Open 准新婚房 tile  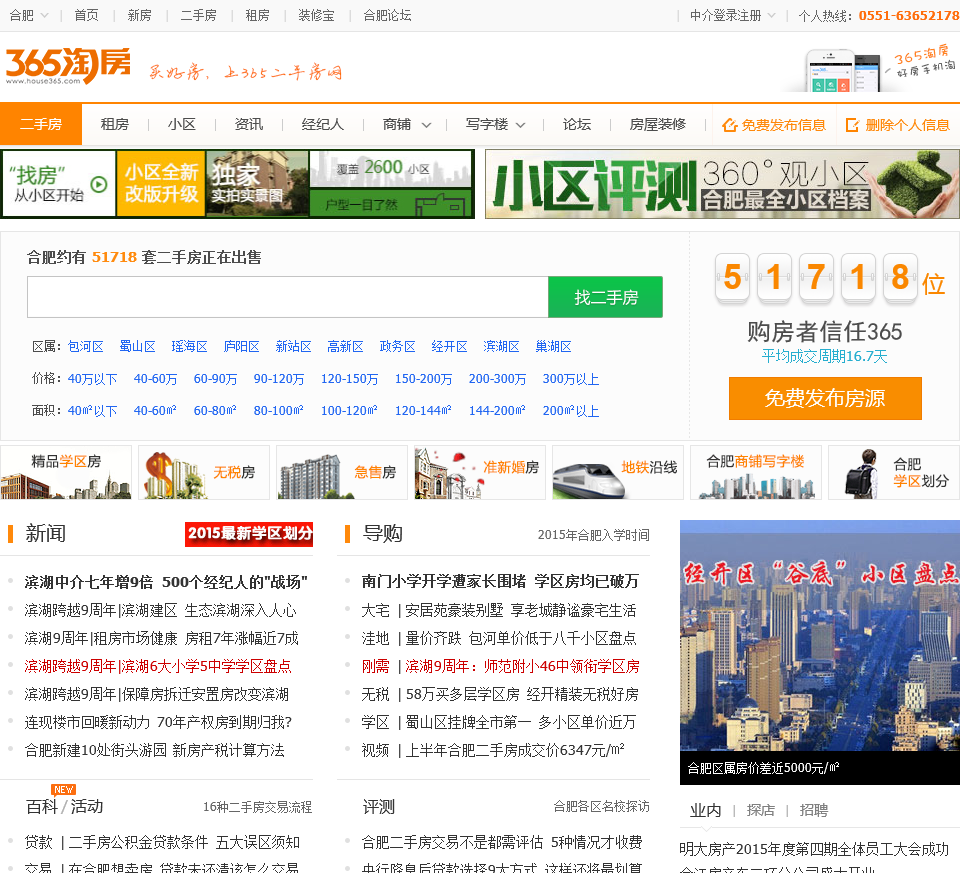tap(479, 473)
